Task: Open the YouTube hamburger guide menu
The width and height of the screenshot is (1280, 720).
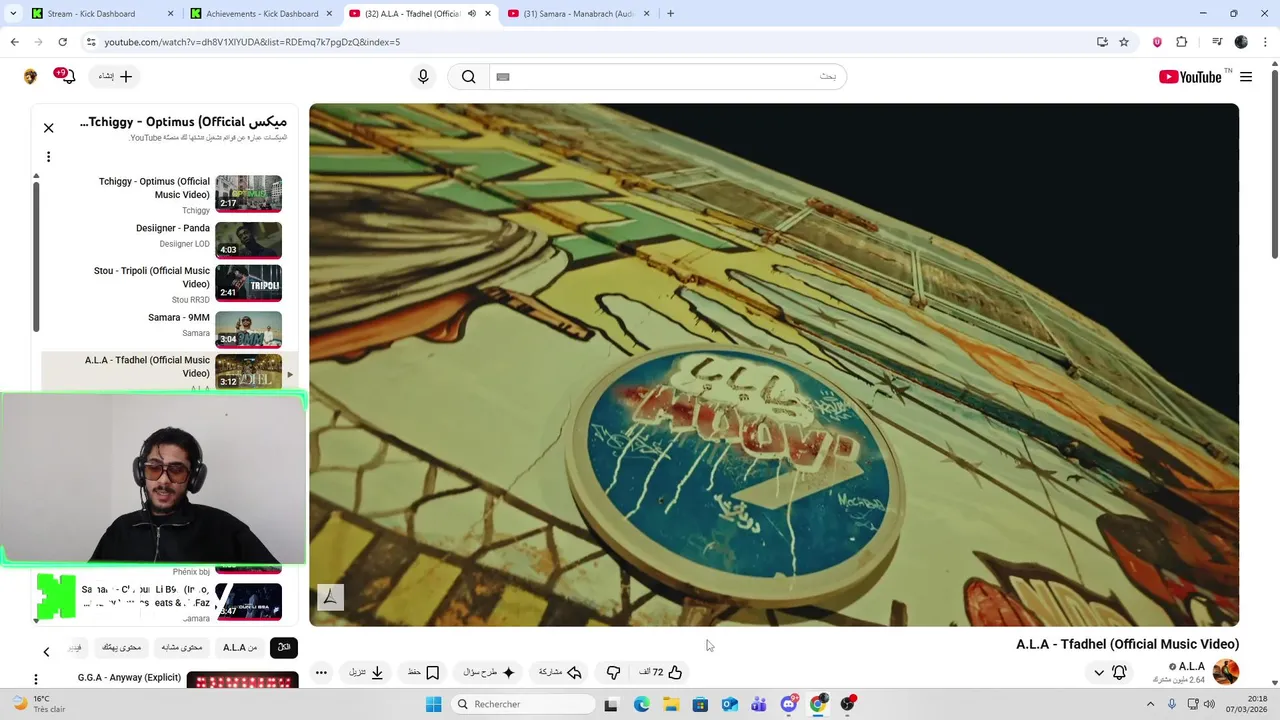Action: (x=1246, y=77)
